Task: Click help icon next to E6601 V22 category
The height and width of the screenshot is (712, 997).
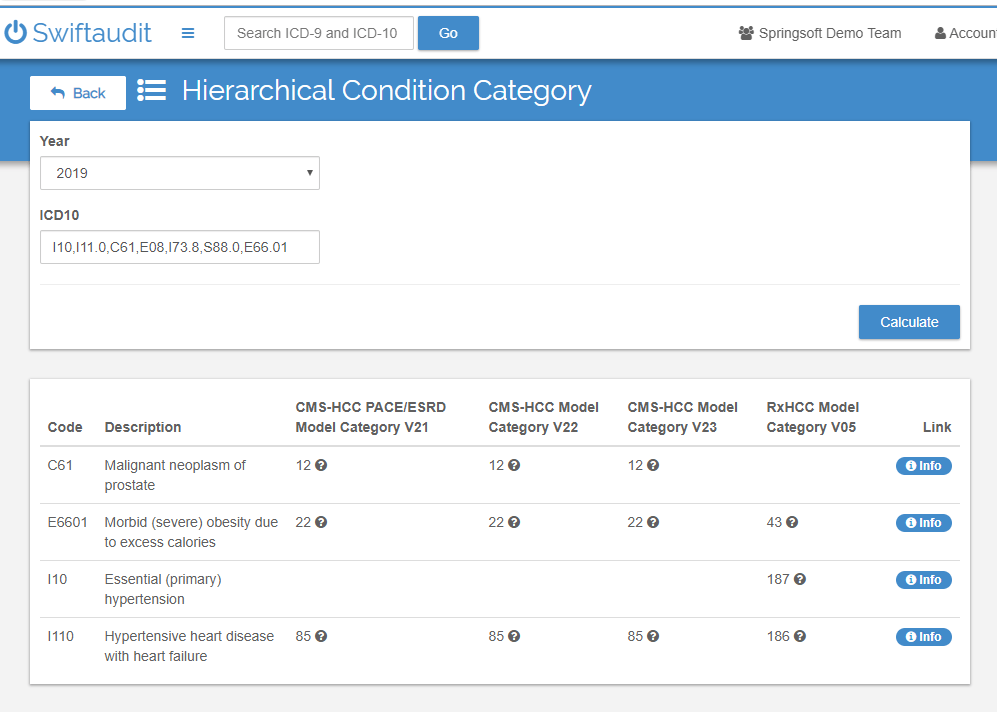Action: point(514,523)
